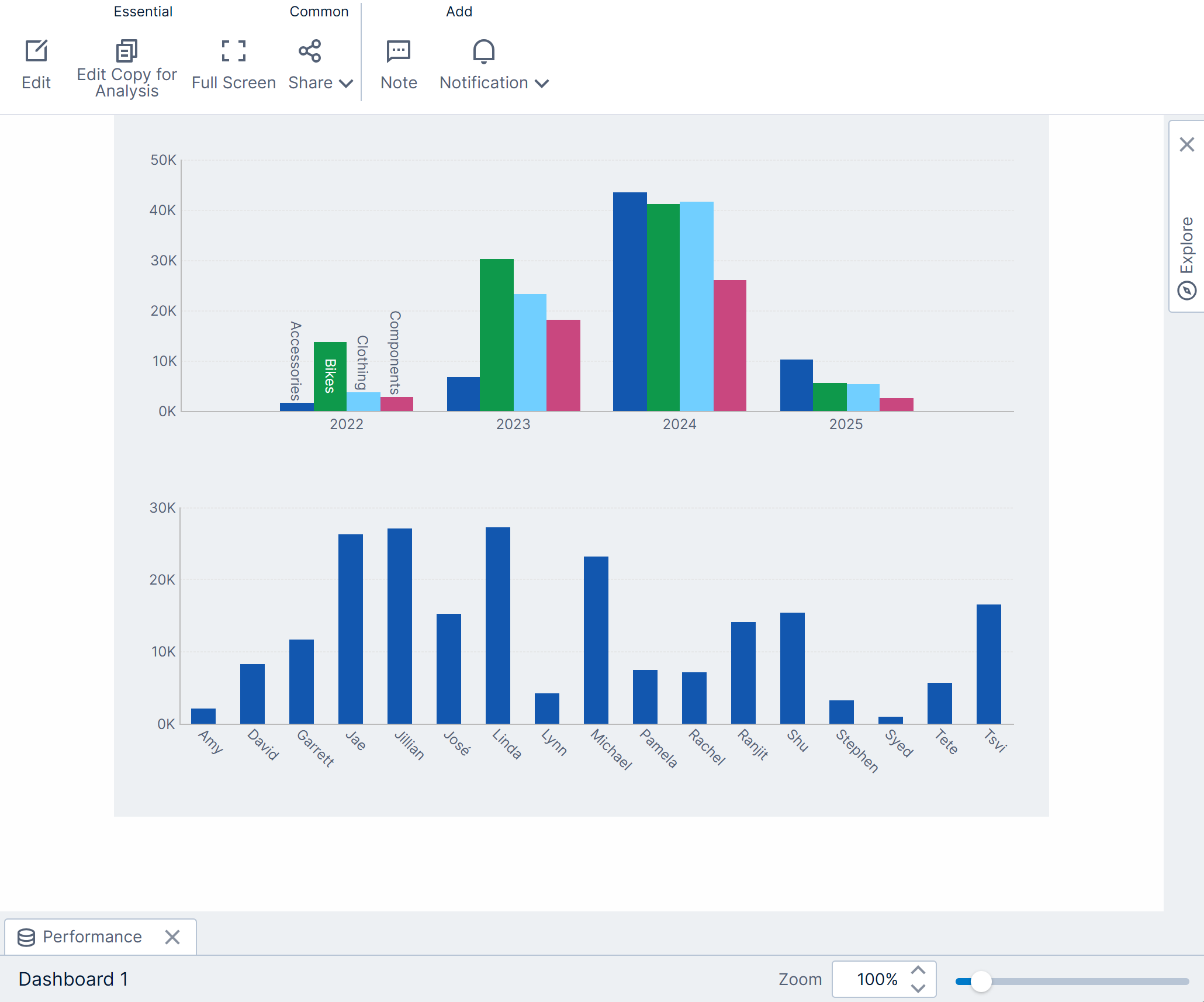
Task: Click the zoom percentage input field
Action: click(x=877, y=979)
